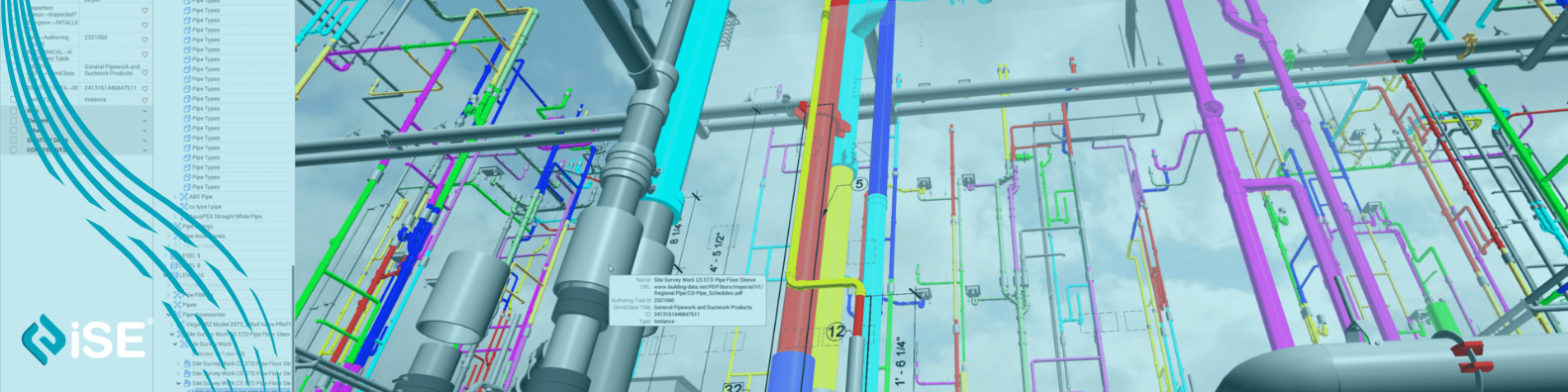Tick checkbox on the Instance property row
The width and height of the screenshot is (1568, 392).
(x=14, y=100)
